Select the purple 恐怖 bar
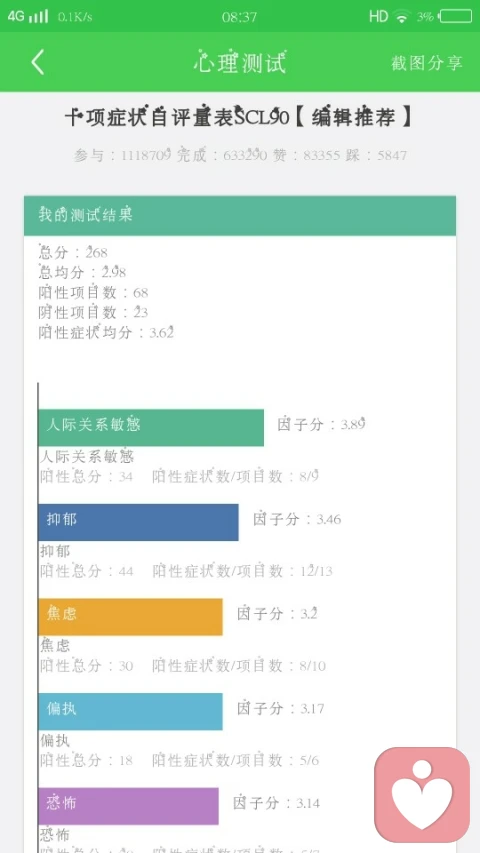Screen dimensions: 480x853 (x=128, y=806)
